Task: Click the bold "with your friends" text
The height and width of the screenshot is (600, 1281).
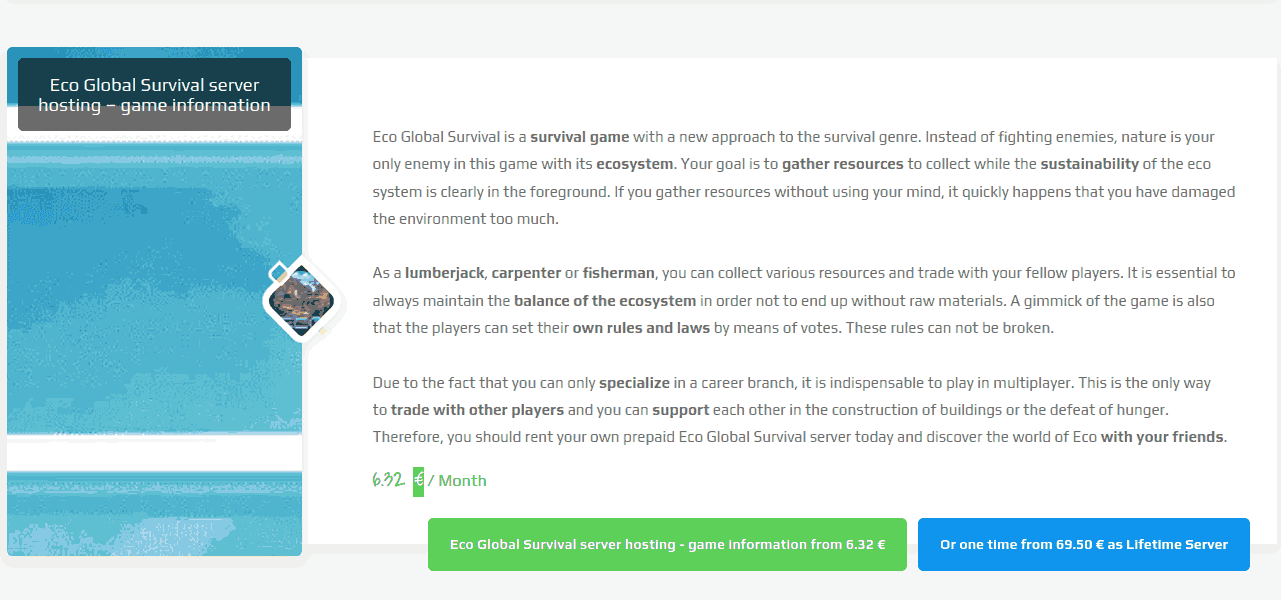Action: click(x=1162, y=437)
